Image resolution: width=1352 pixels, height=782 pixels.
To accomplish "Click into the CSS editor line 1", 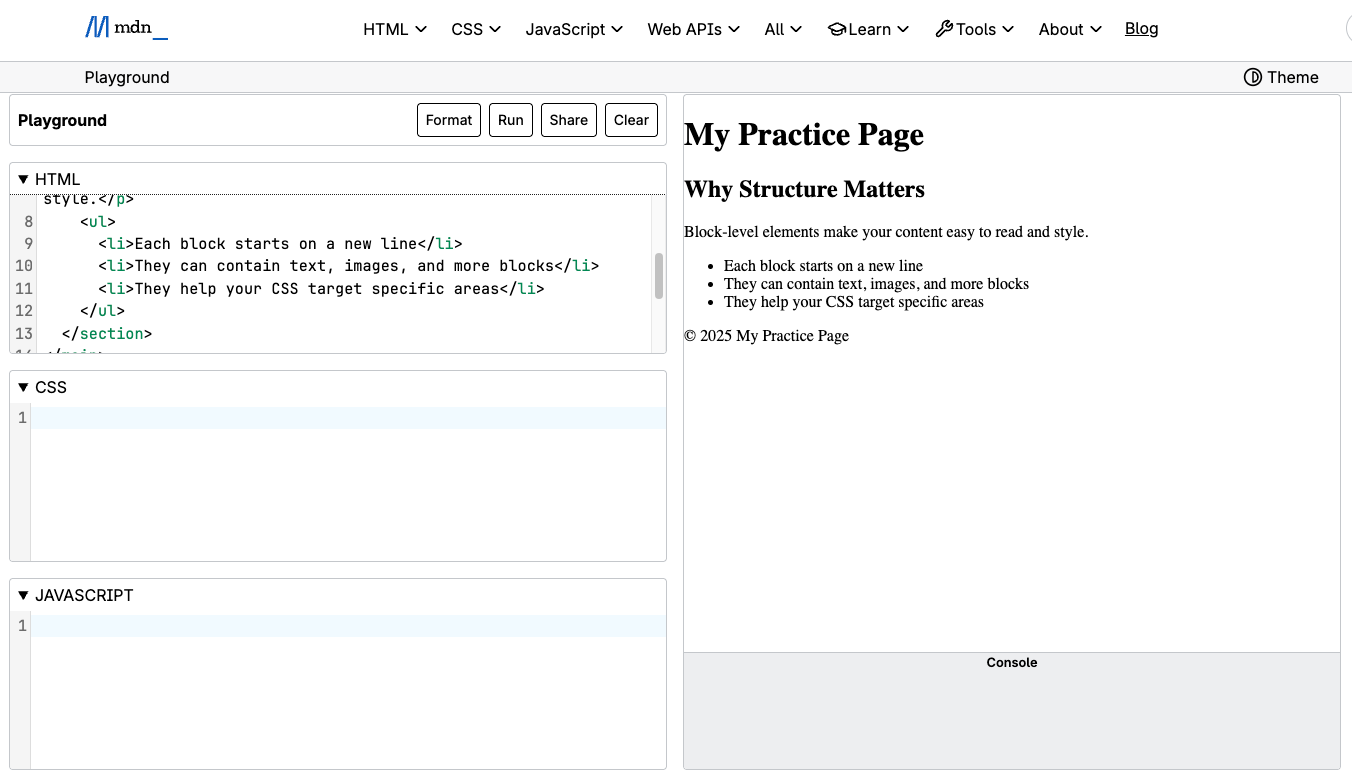I will click(x=348, y=418).
